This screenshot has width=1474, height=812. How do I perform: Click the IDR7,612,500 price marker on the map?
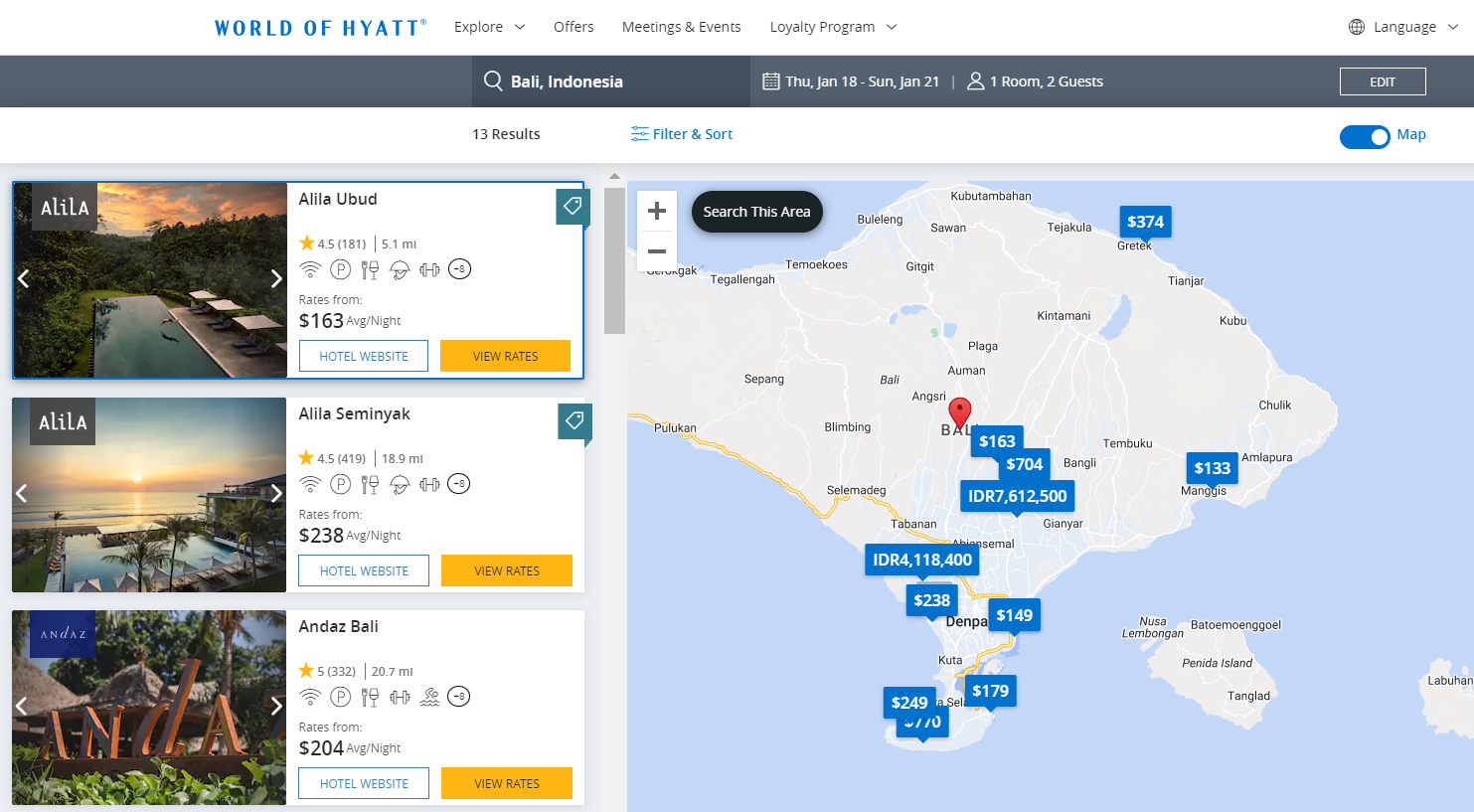[1017, 494]
